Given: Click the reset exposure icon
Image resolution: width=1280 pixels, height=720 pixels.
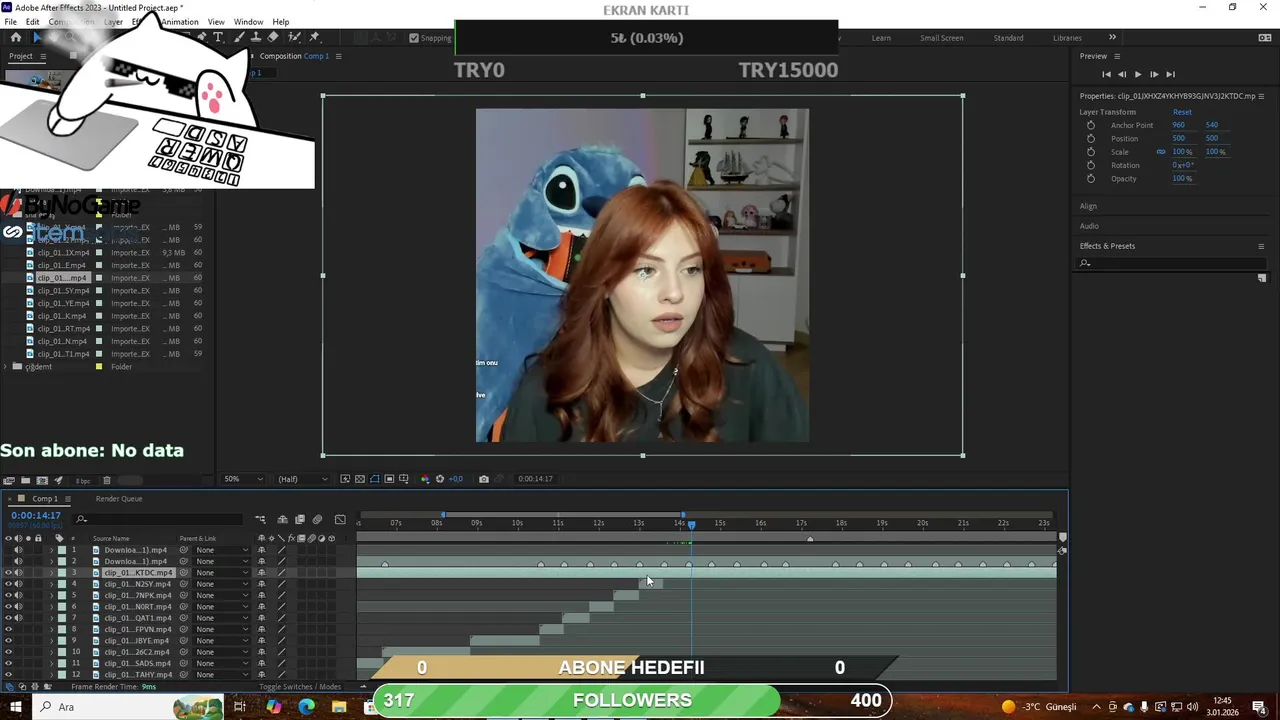Looking at the screenshot, I should click(x=440, y=479).
